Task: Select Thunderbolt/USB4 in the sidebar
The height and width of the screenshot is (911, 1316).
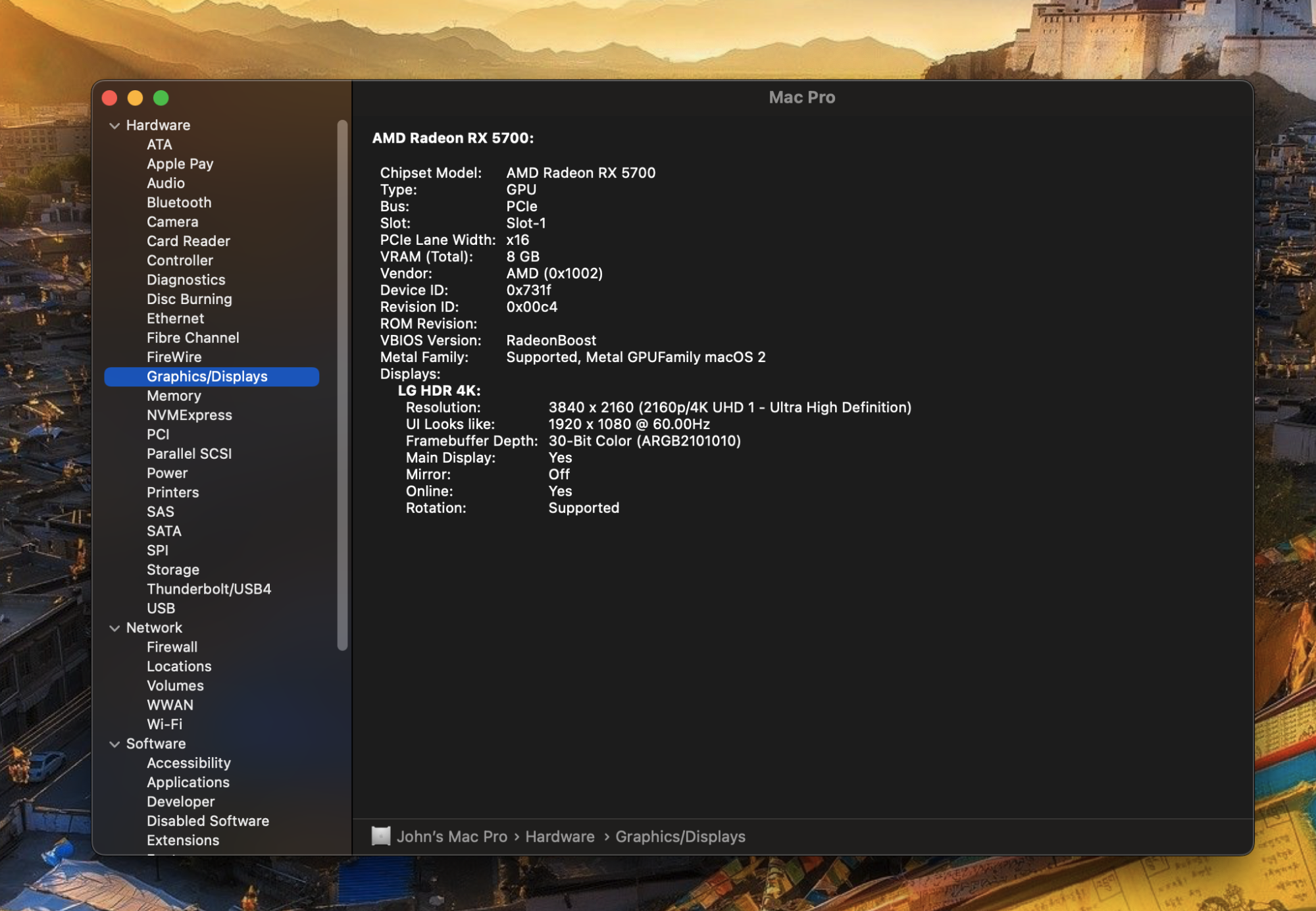Action: 209,588
